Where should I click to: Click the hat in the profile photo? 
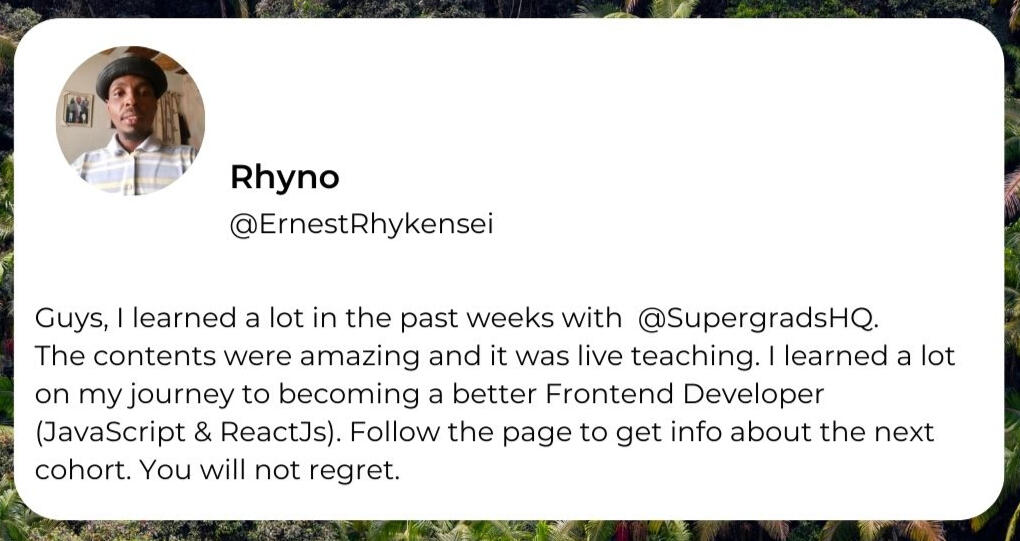coord(132,72)
